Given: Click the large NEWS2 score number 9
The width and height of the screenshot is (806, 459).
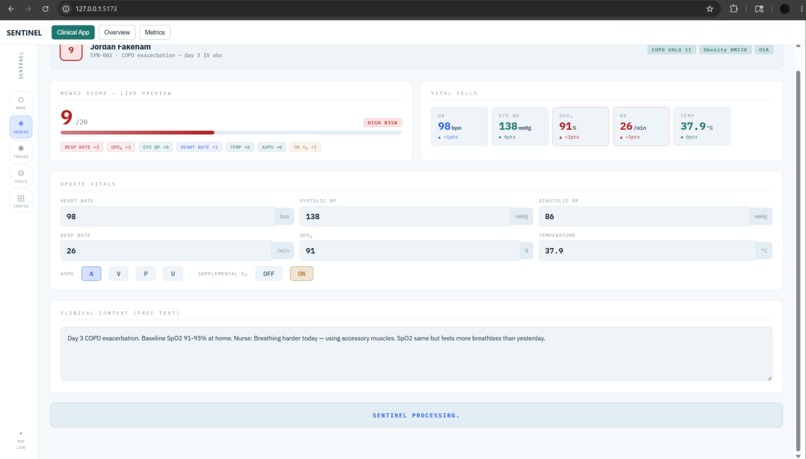Looking at the screenshot, I should 66,118.
